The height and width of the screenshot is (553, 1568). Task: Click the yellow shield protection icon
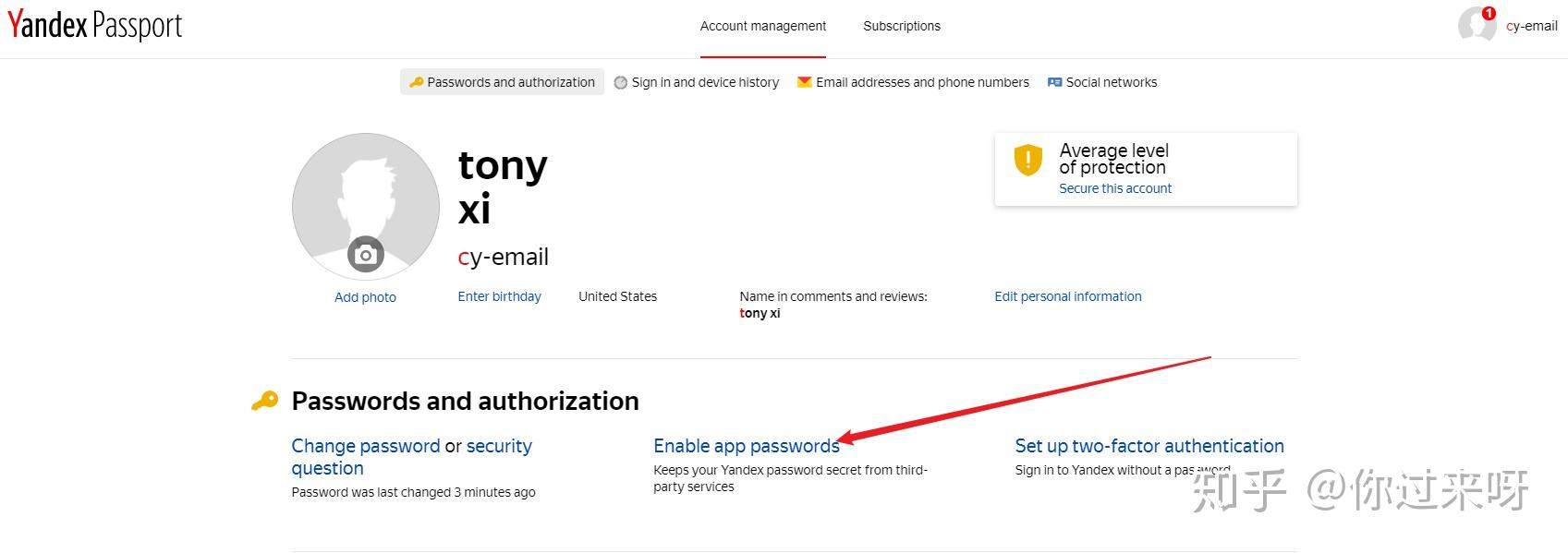click(x=1027, y=160)
